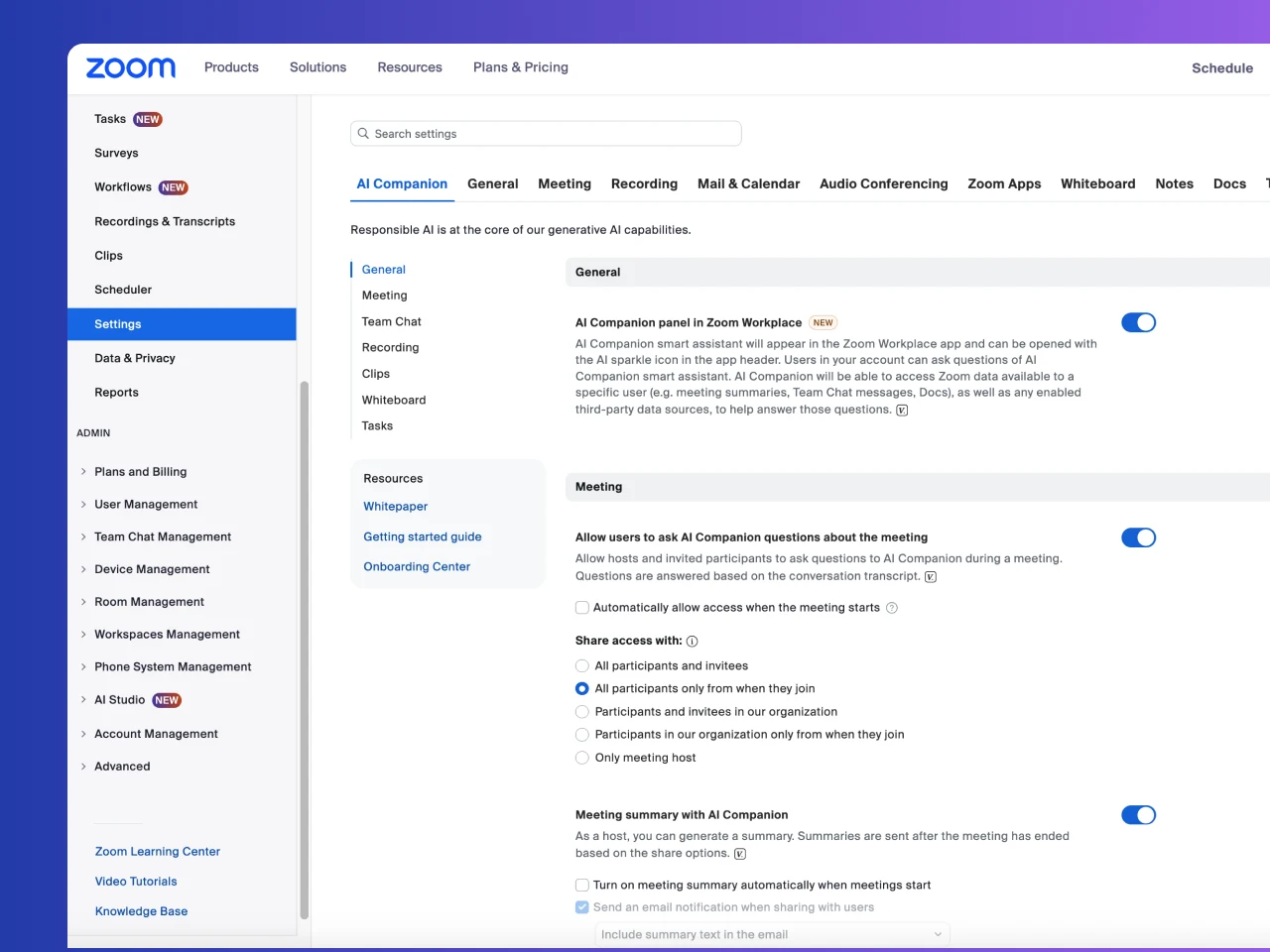Click the magnifier icon in search settings
This screenshot has height=952, width=1270.
point(363,134)
